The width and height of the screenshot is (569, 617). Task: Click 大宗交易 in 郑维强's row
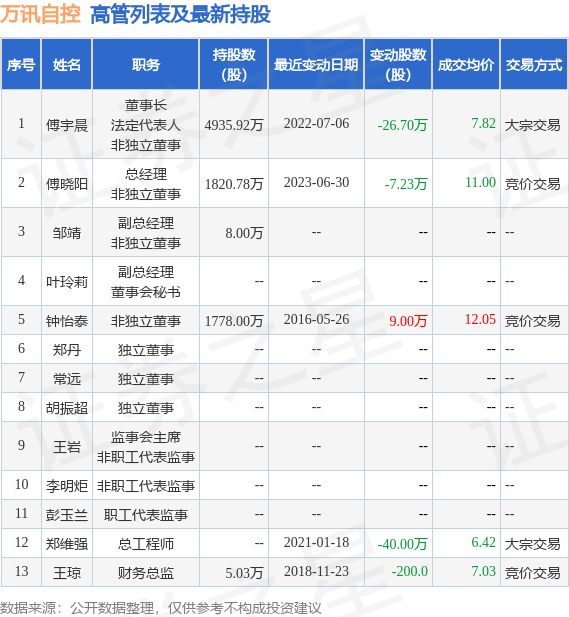coord(532,544)
